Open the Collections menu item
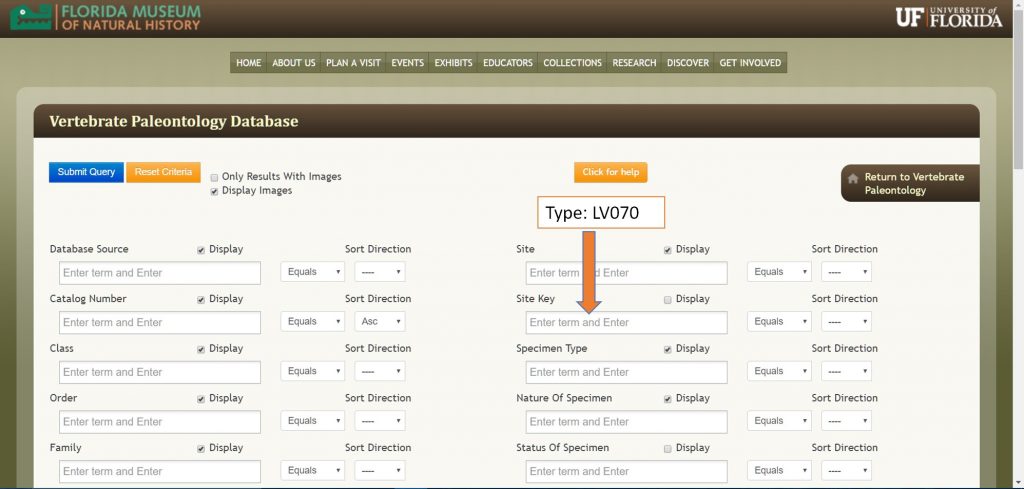The height and width of the screenshot is (489, 1024). [572, 63]
